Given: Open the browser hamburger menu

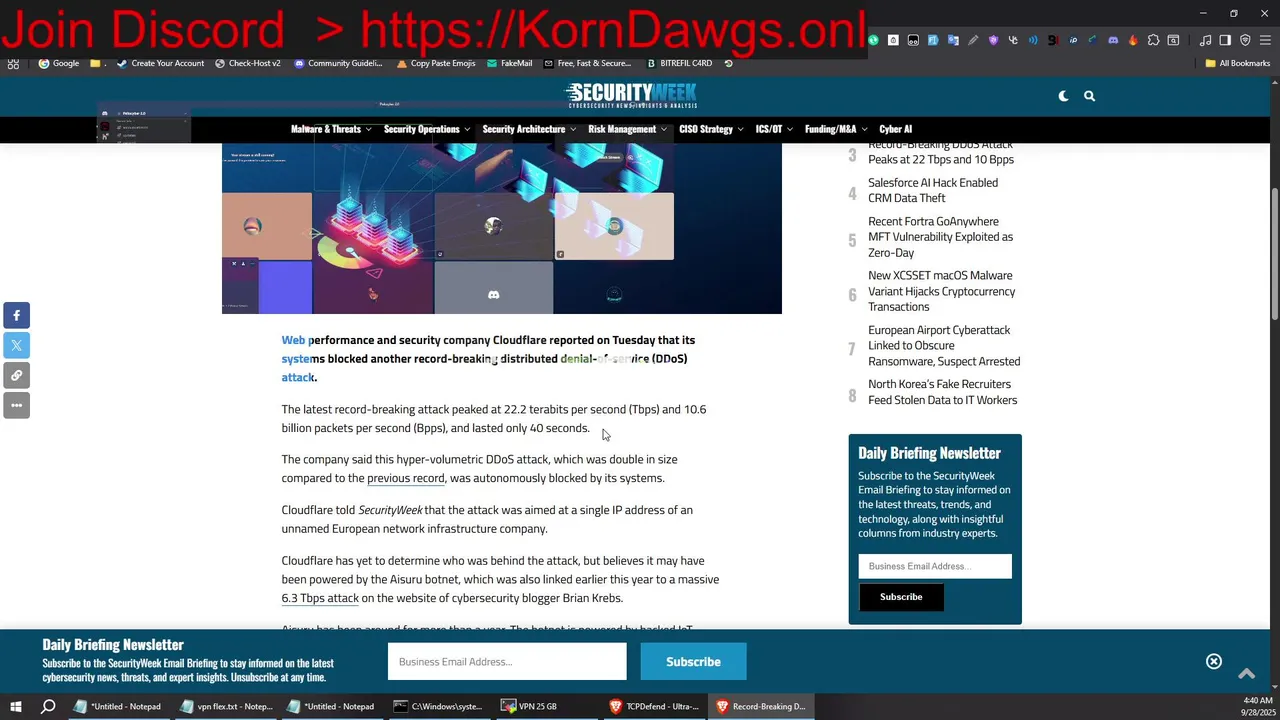Looking at the screenshot, I should coord(1265,40).
